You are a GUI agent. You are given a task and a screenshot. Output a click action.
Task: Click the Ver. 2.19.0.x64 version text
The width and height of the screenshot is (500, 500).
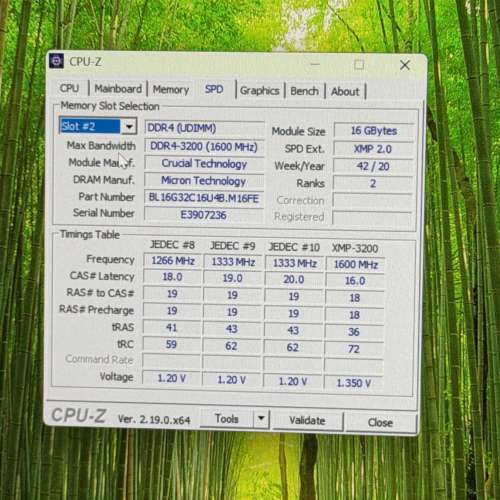pyautogui.click(x=154, y=419)
